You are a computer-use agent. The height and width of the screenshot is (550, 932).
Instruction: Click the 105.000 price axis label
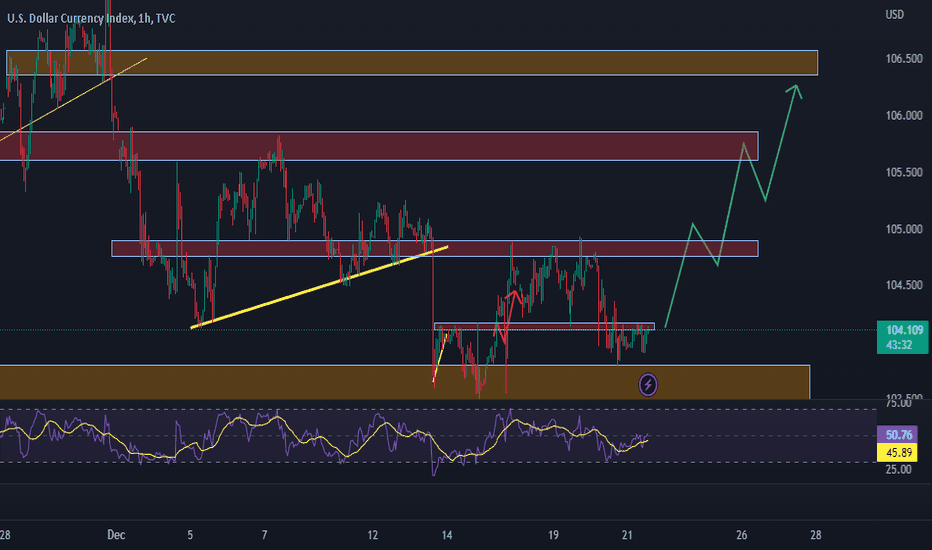(903, 230)
